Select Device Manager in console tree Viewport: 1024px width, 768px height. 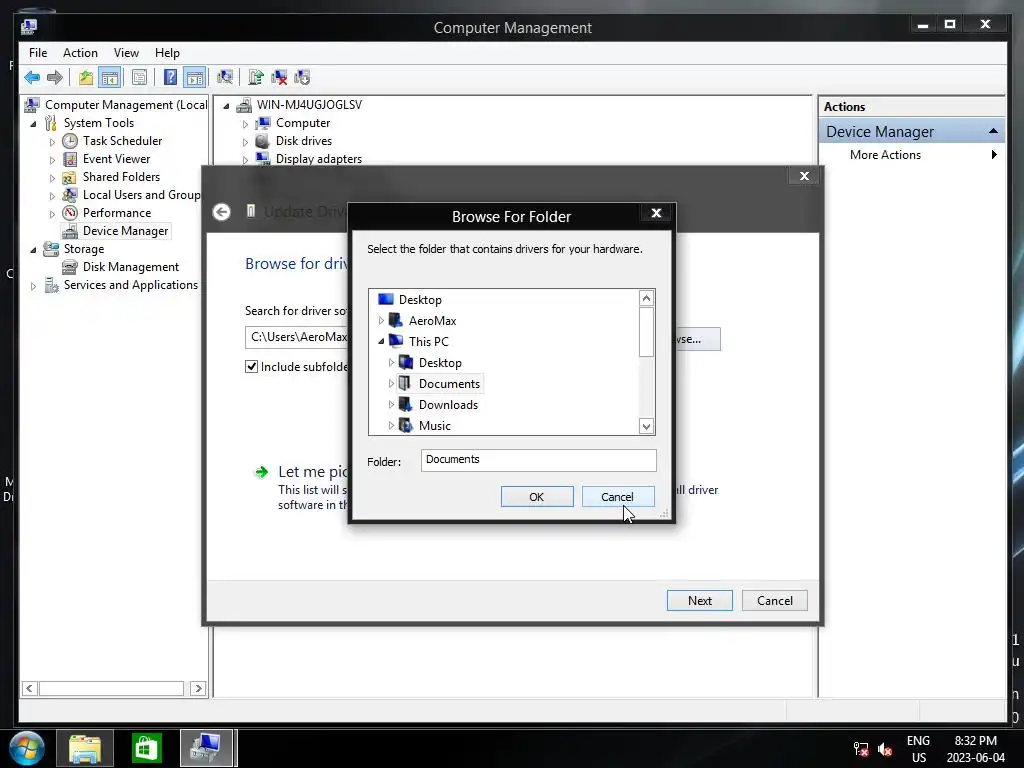[x=125, y=231]
